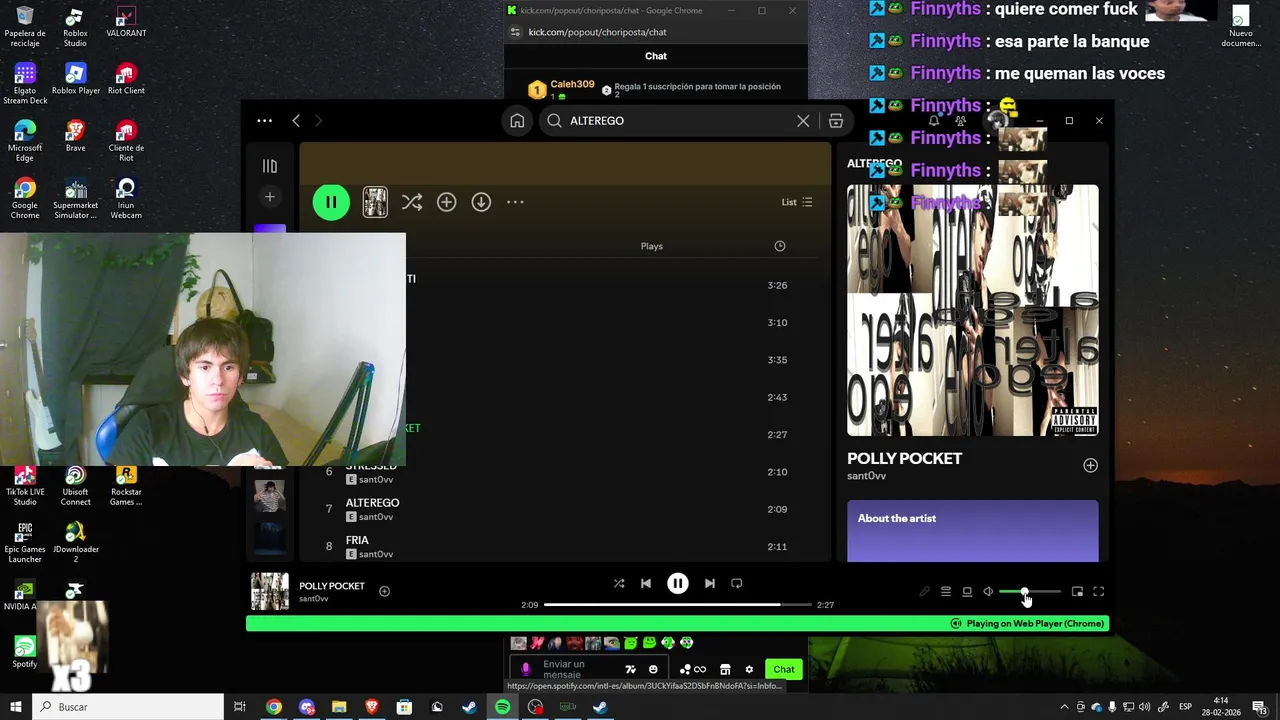
Task: Pause the ALTEREGO album with green button
Action: pos(331,202)
